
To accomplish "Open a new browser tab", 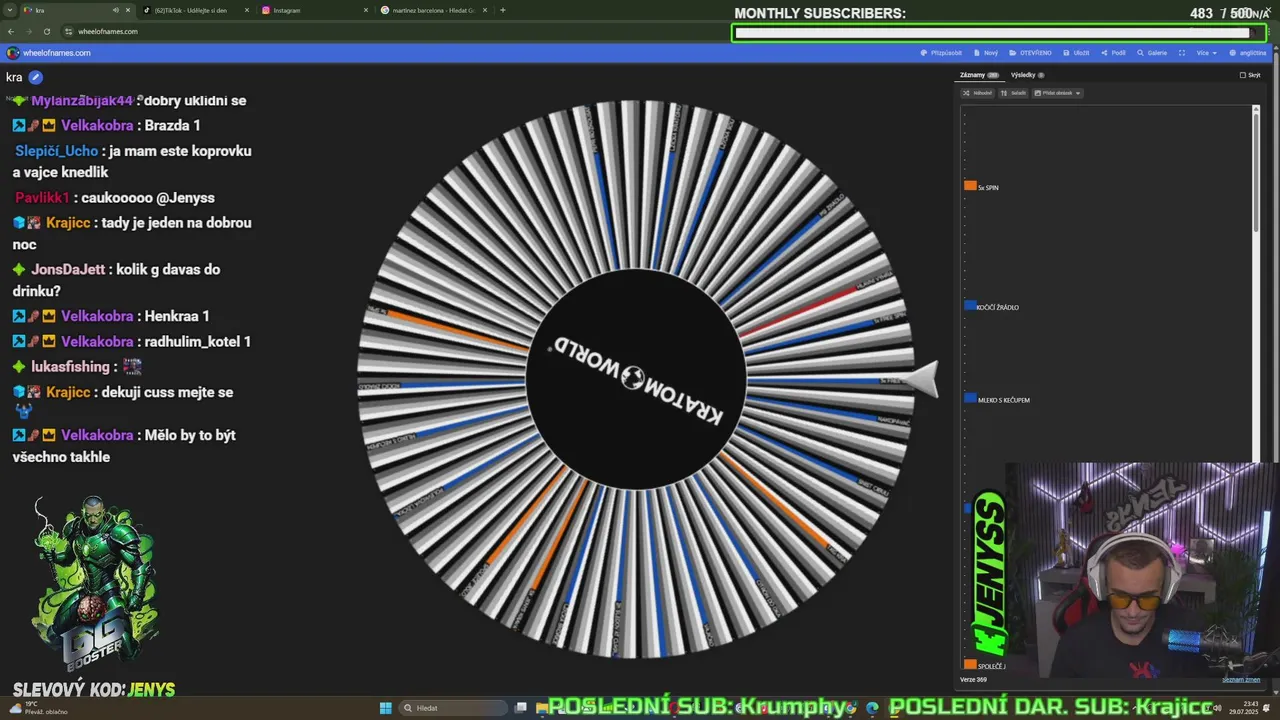I will (x=502, y=10).
